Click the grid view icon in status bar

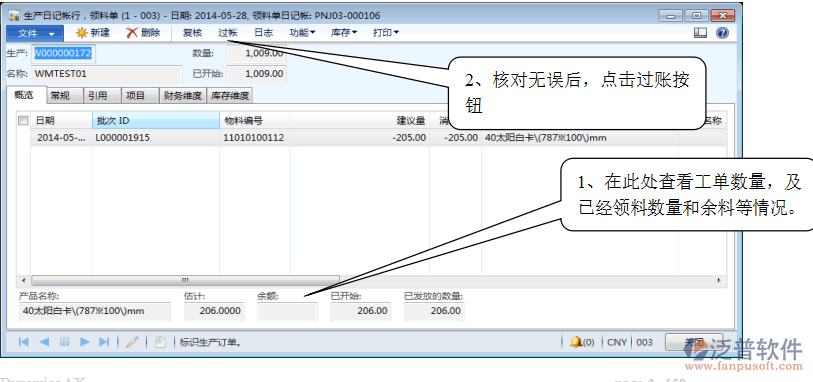tap(64, 342)
